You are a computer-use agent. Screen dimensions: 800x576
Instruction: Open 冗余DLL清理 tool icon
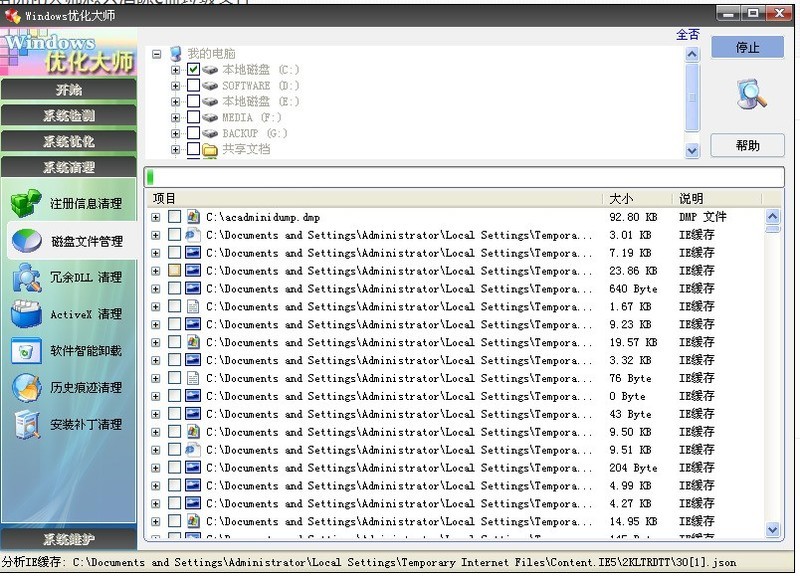[x=26, y=277]
